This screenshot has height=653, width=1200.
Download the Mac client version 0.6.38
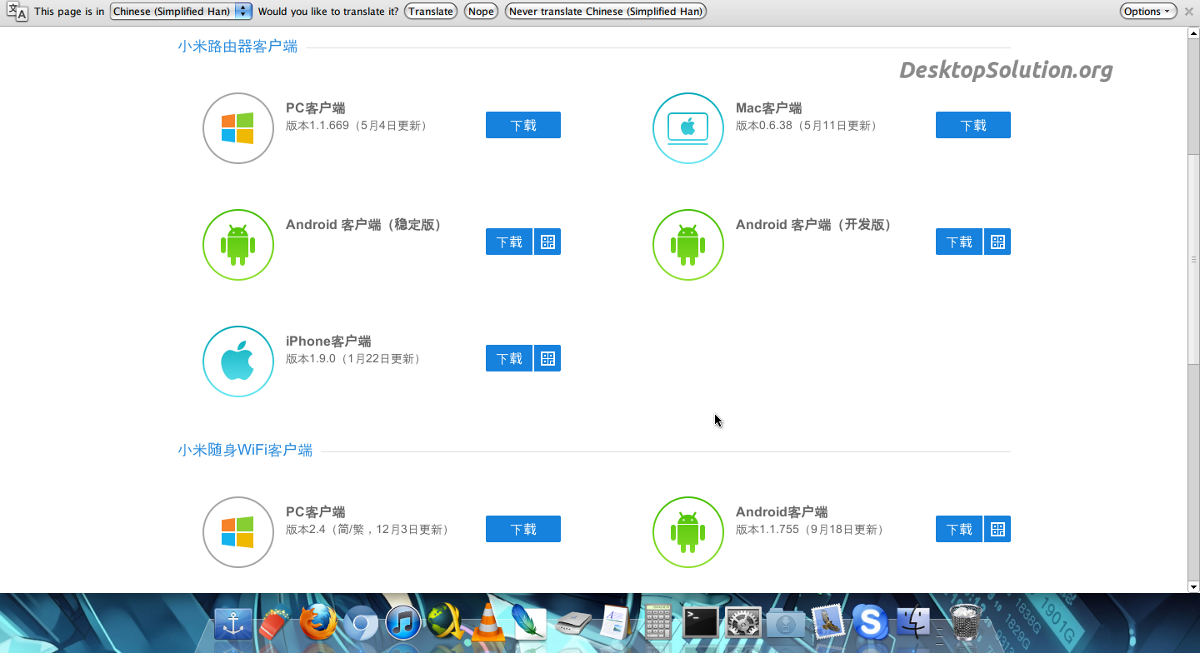click(973, 125)
